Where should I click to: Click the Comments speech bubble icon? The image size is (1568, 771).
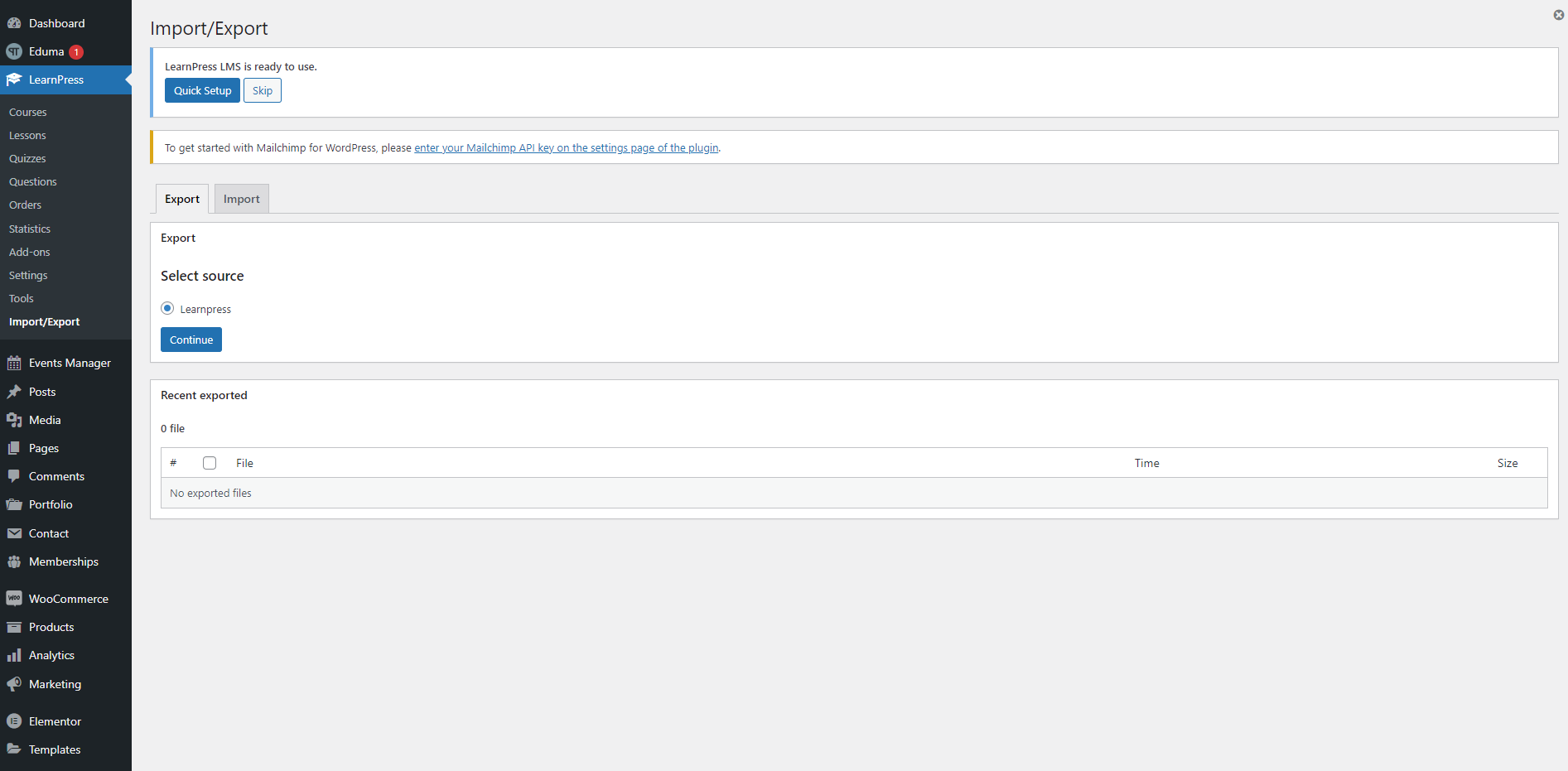(14, 476)
